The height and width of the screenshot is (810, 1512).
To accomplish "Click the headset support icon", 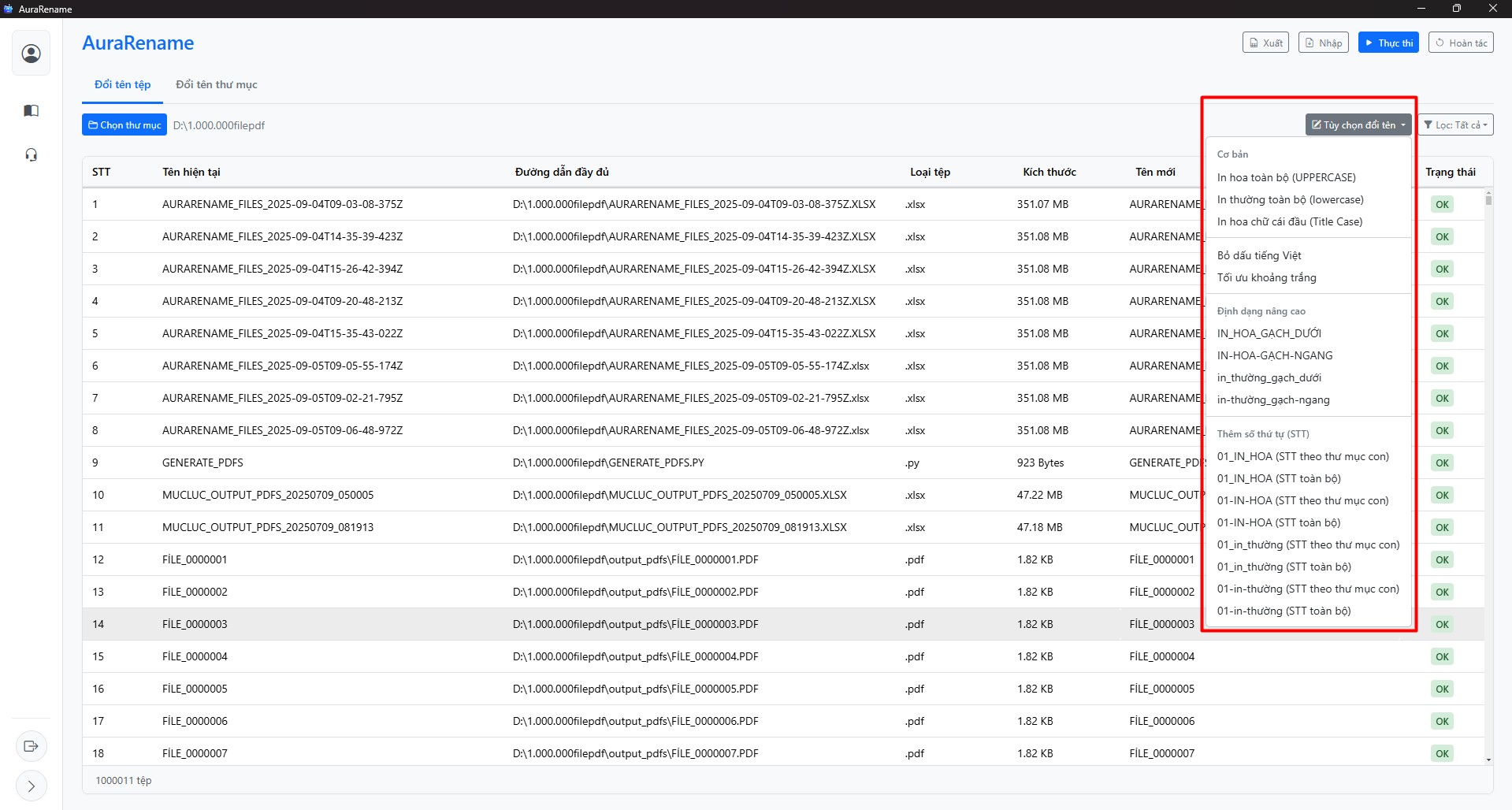I will (32, 155).
